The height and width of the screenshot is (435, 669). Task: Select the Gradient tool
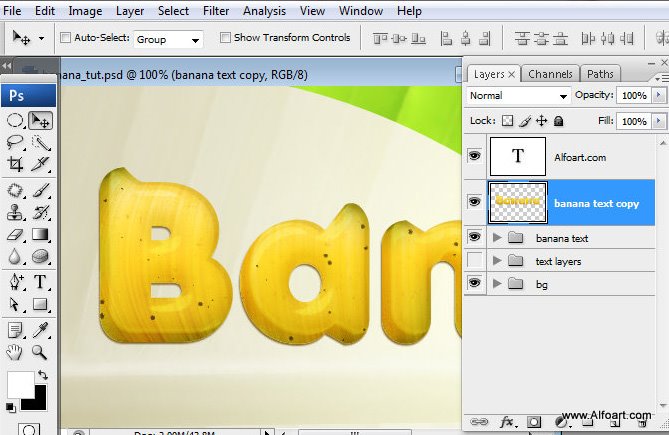click(x=41, y=235)
